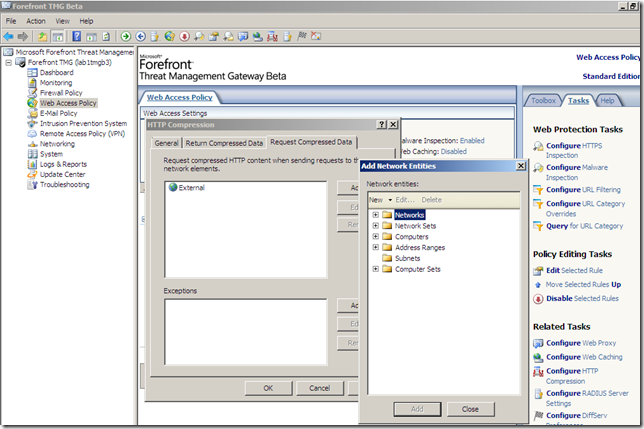Screen dimensions: 644x429
Task: Click the Refresh page toolbar icon
Action: [x=106, y=37]
